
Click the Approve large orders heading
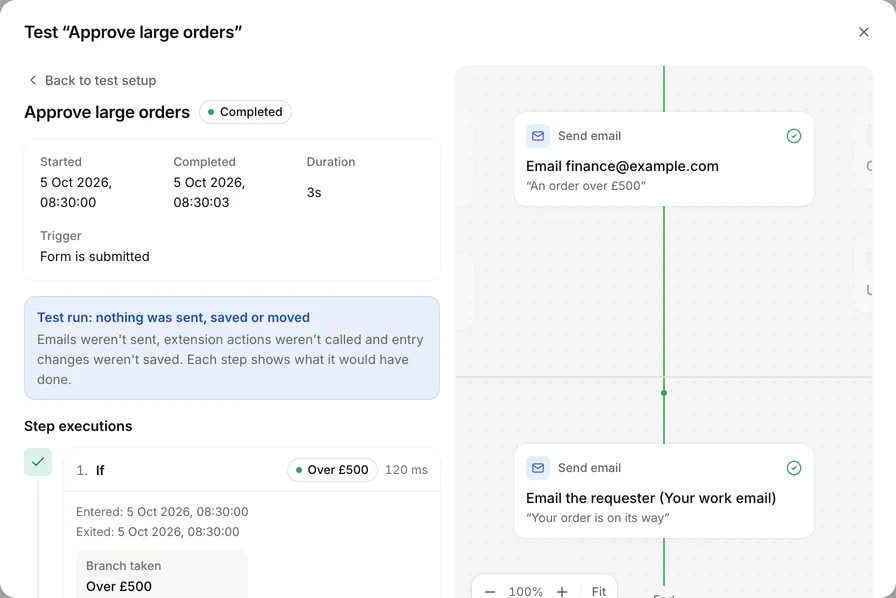pyautogui.click(x=107, y=112)
